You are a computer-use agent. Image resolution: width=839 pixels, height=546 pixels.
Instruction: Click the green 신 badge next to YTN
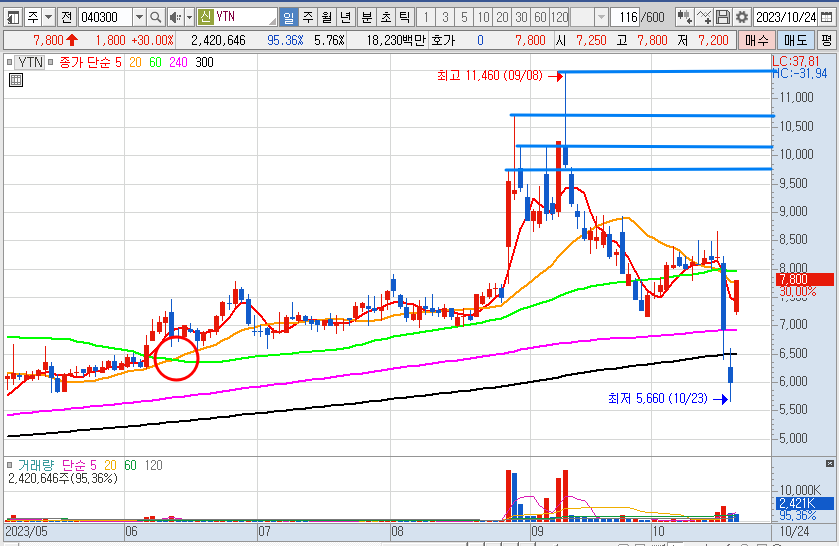(205, 17)
